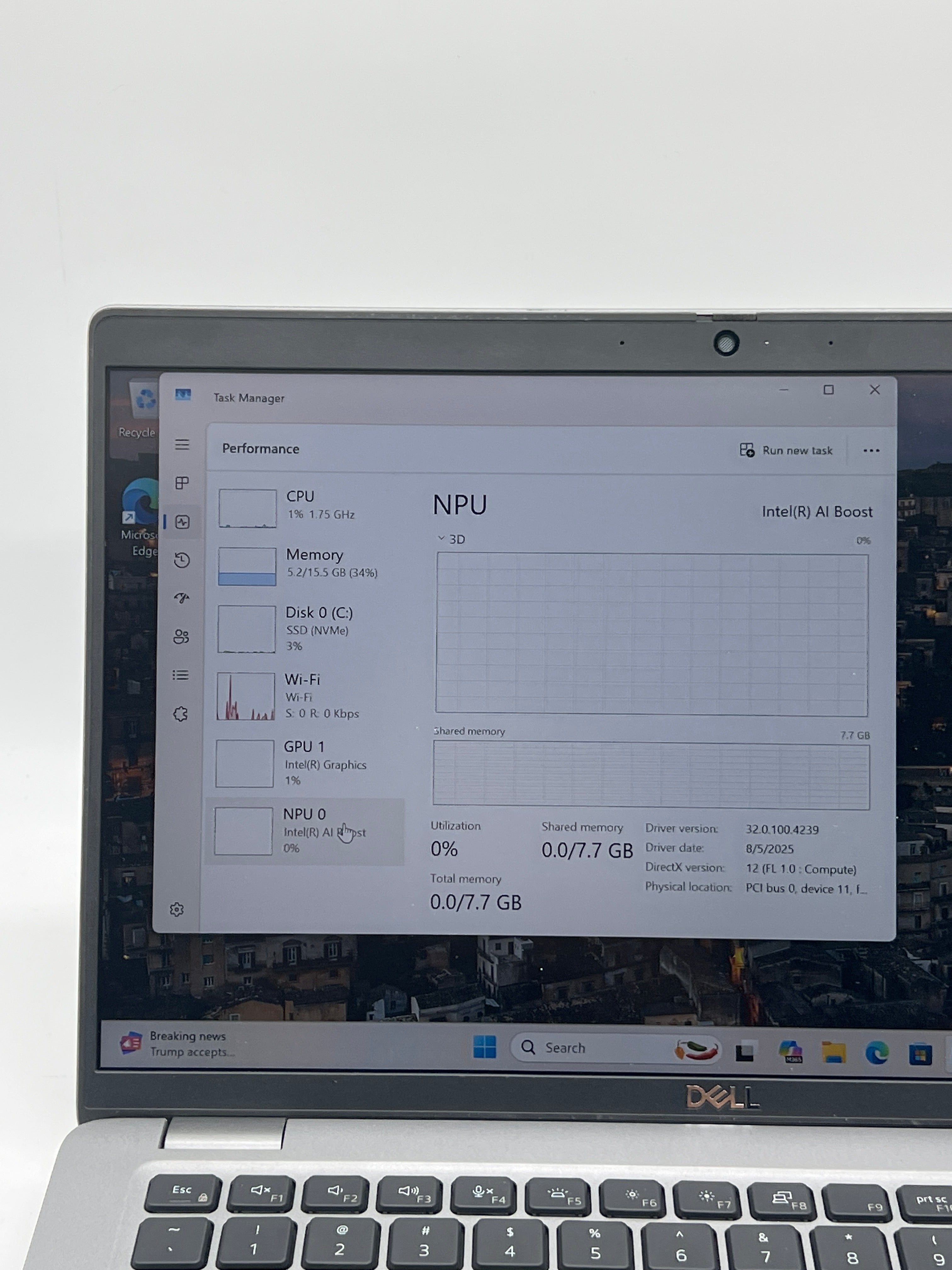The image size is (952, 1270).
Task: Select the Performance page icon in sidebar
Action: [x=183, y=521]
